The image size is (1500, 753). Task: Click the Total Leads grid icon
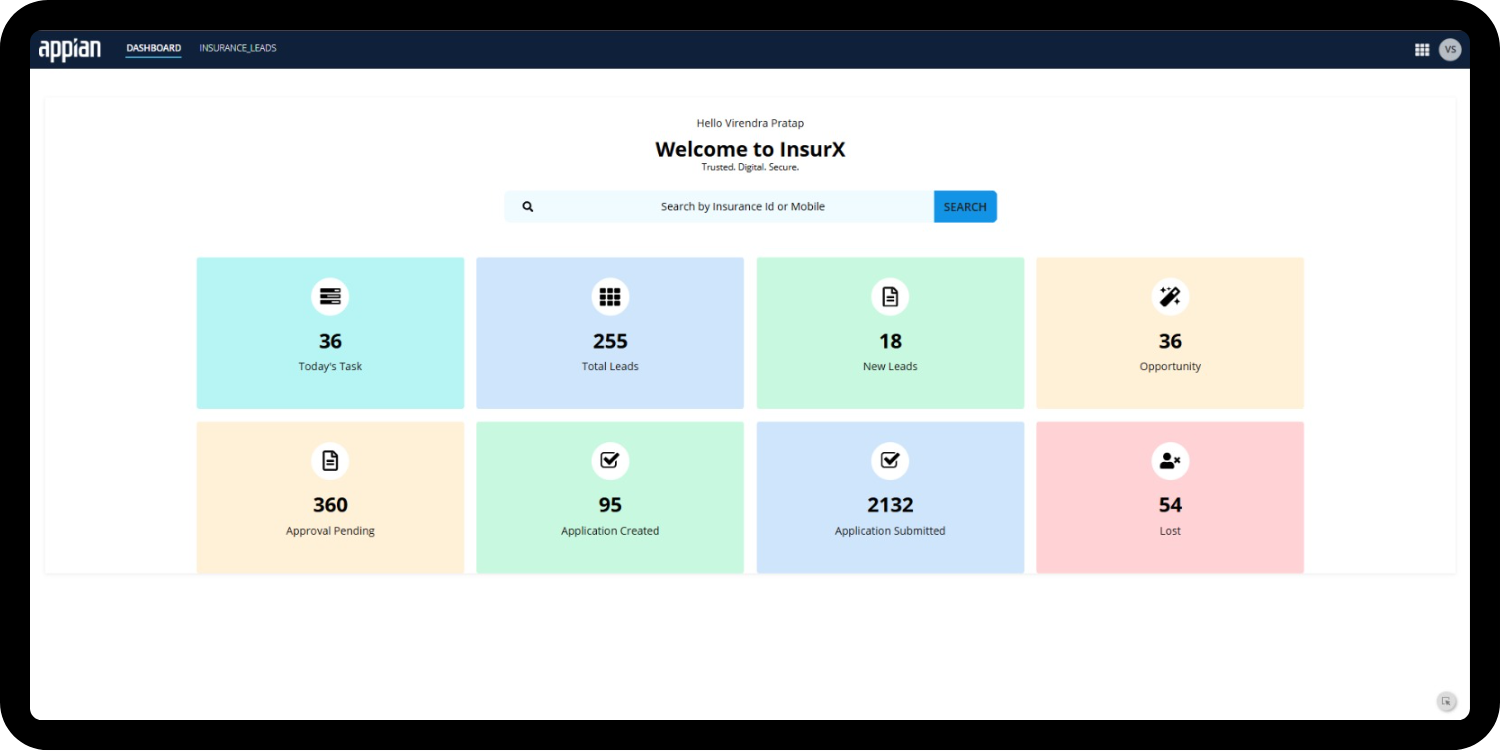(610, 296)
